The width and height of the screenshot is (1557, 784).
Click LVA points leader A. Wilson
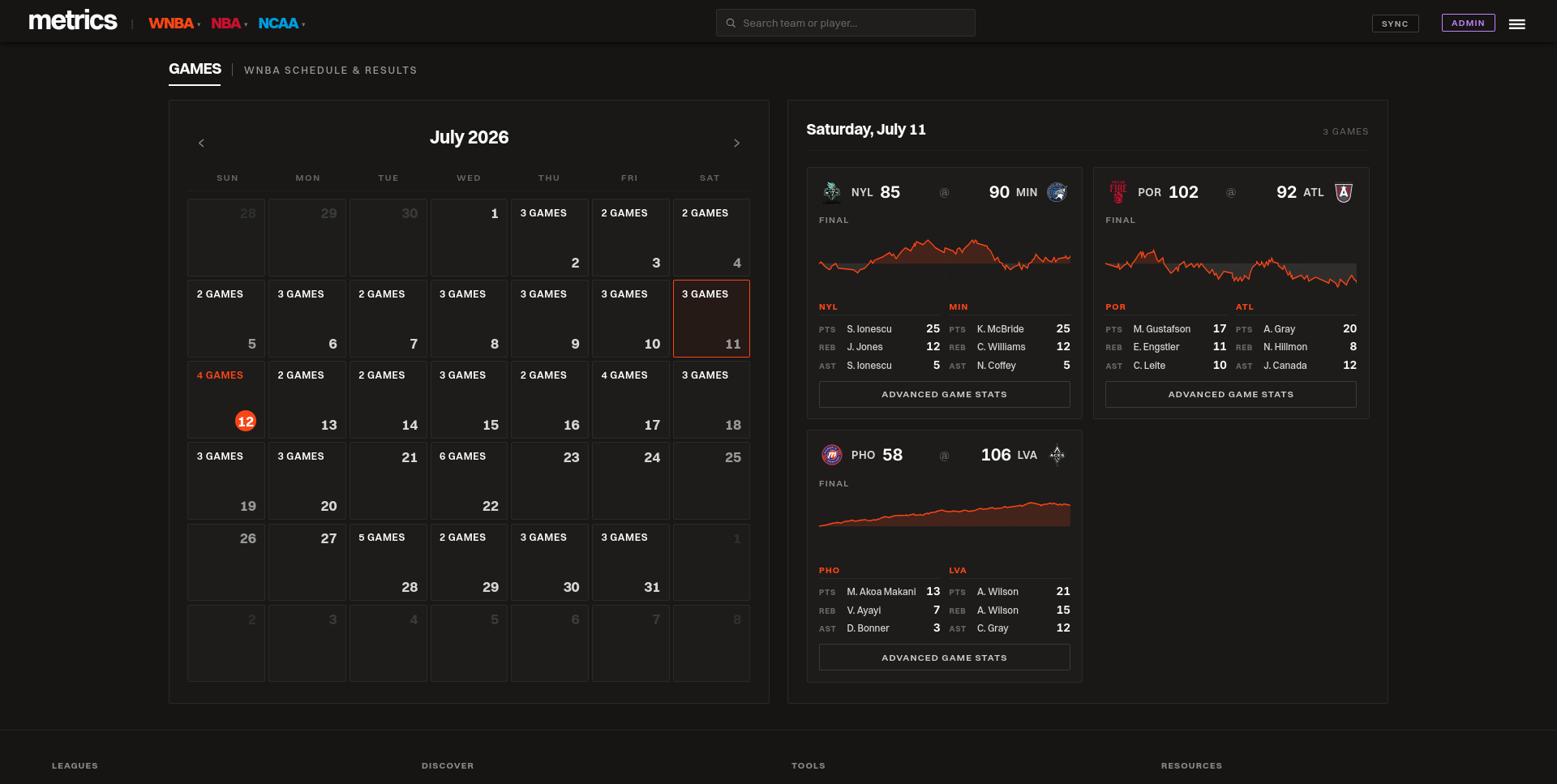997,592
